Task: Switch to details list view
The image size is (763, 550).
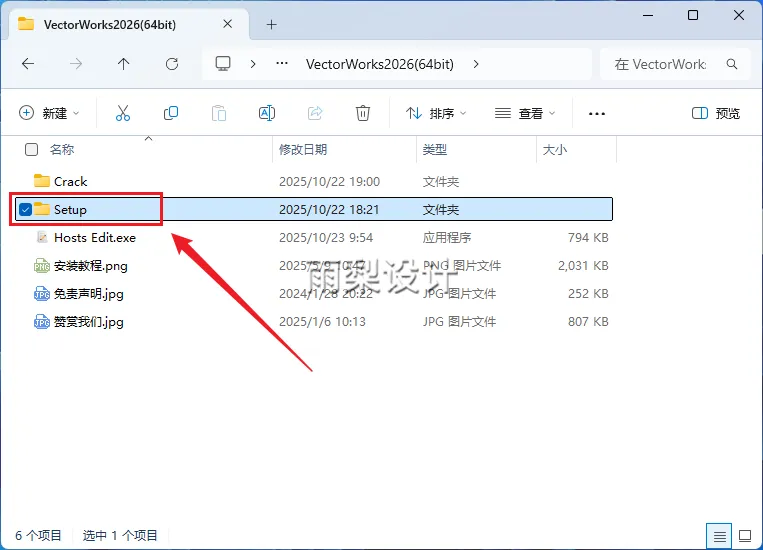Action: tap(719, 536)
